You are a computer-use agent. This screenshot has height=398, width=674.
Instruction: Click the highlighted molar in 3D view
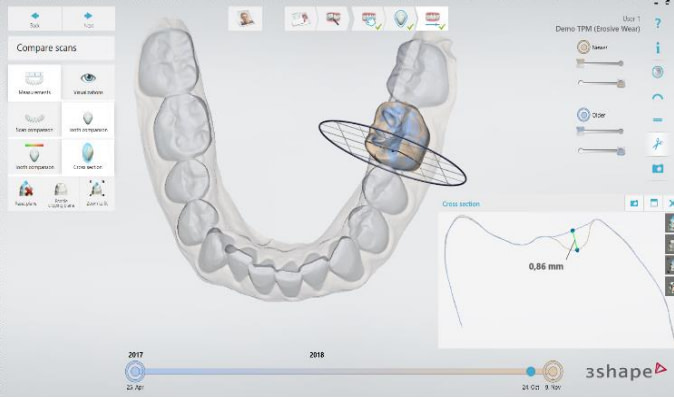397,135
